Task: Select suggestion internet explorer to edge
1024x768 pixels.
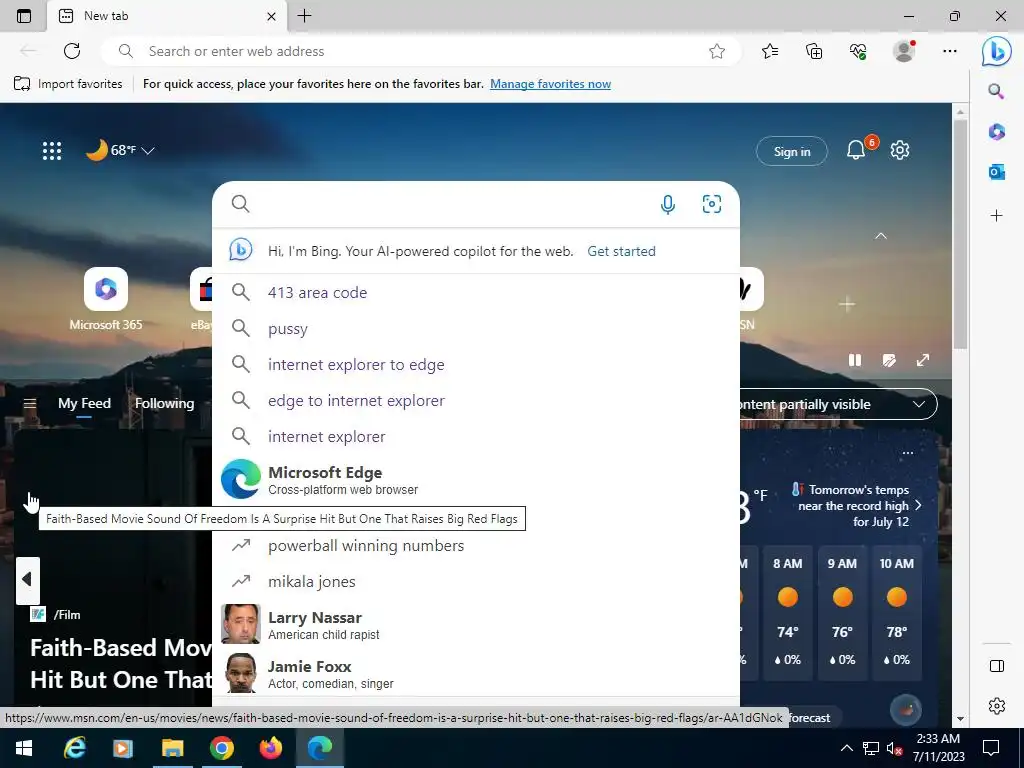Action: pos(475,364)
